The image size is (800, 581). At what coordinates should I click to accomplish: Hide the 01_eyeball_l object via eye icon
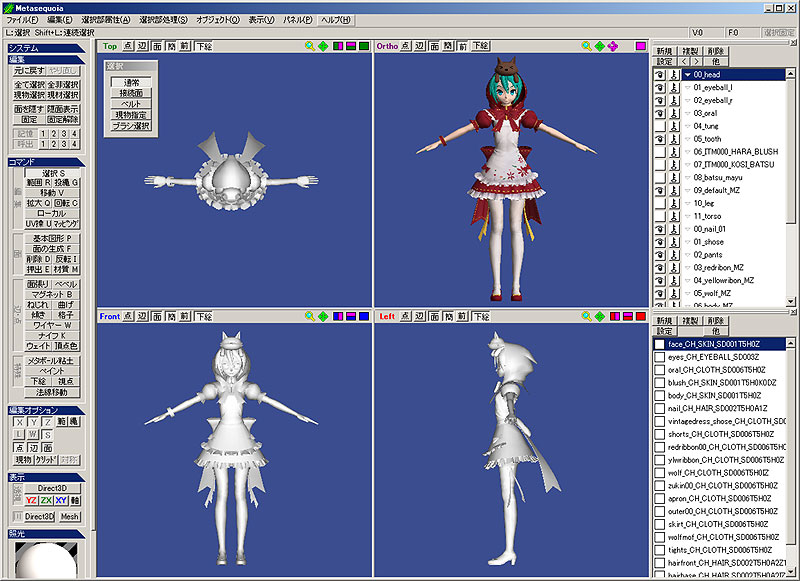[x=660, y=87]
